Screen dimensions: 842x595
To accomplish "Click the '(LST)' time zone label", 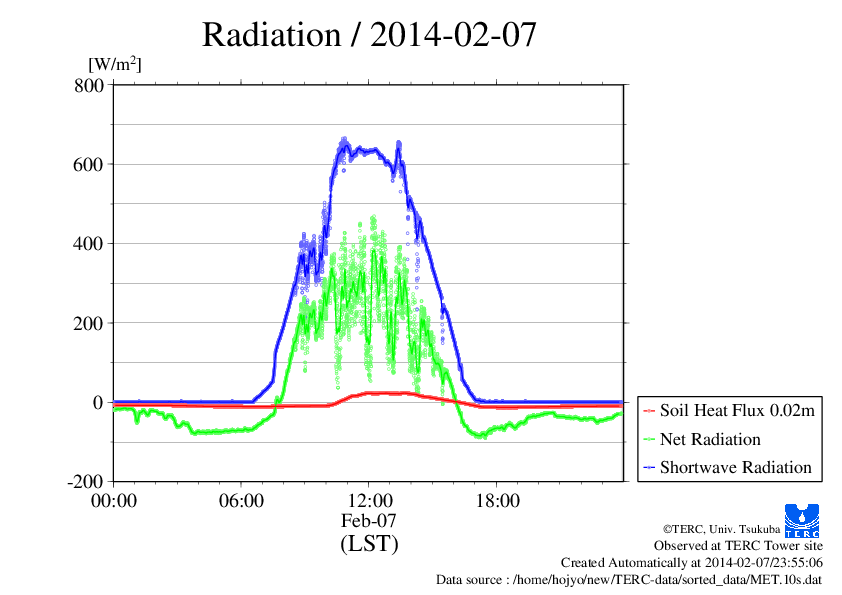I will [x=369, y=543].
